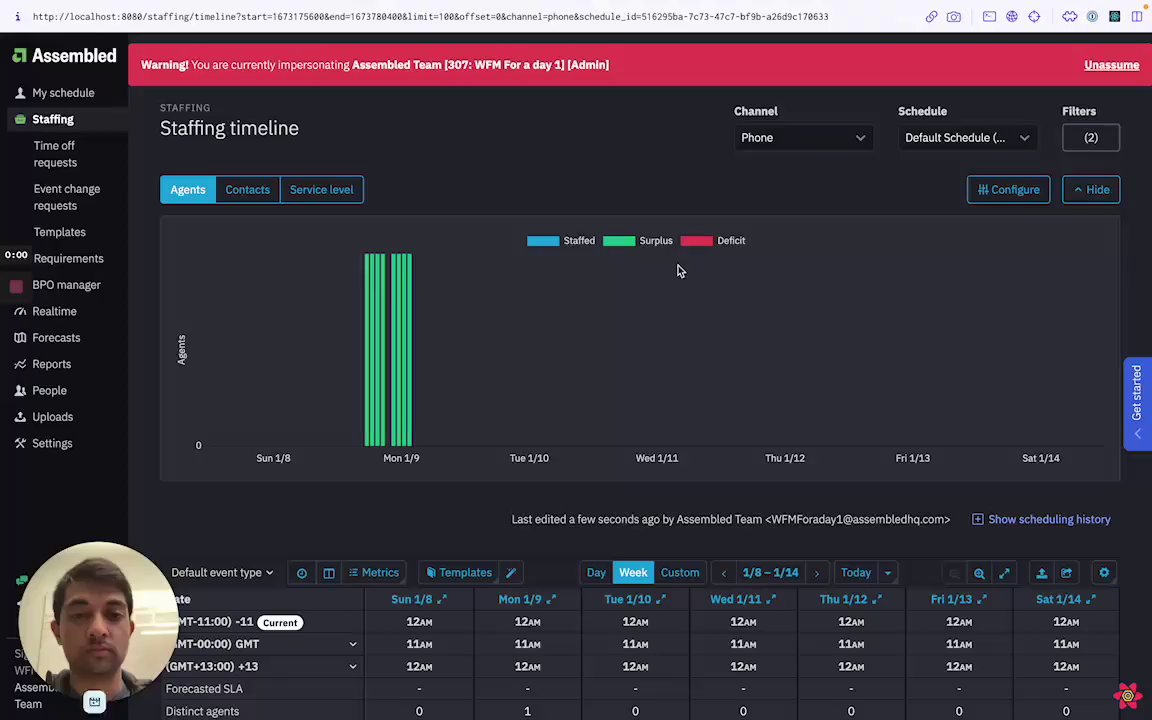Viewport: 1152px width, 720px height.
Task: Open the Realtime gauge icon in sidebar
Action: pos(20,312)
